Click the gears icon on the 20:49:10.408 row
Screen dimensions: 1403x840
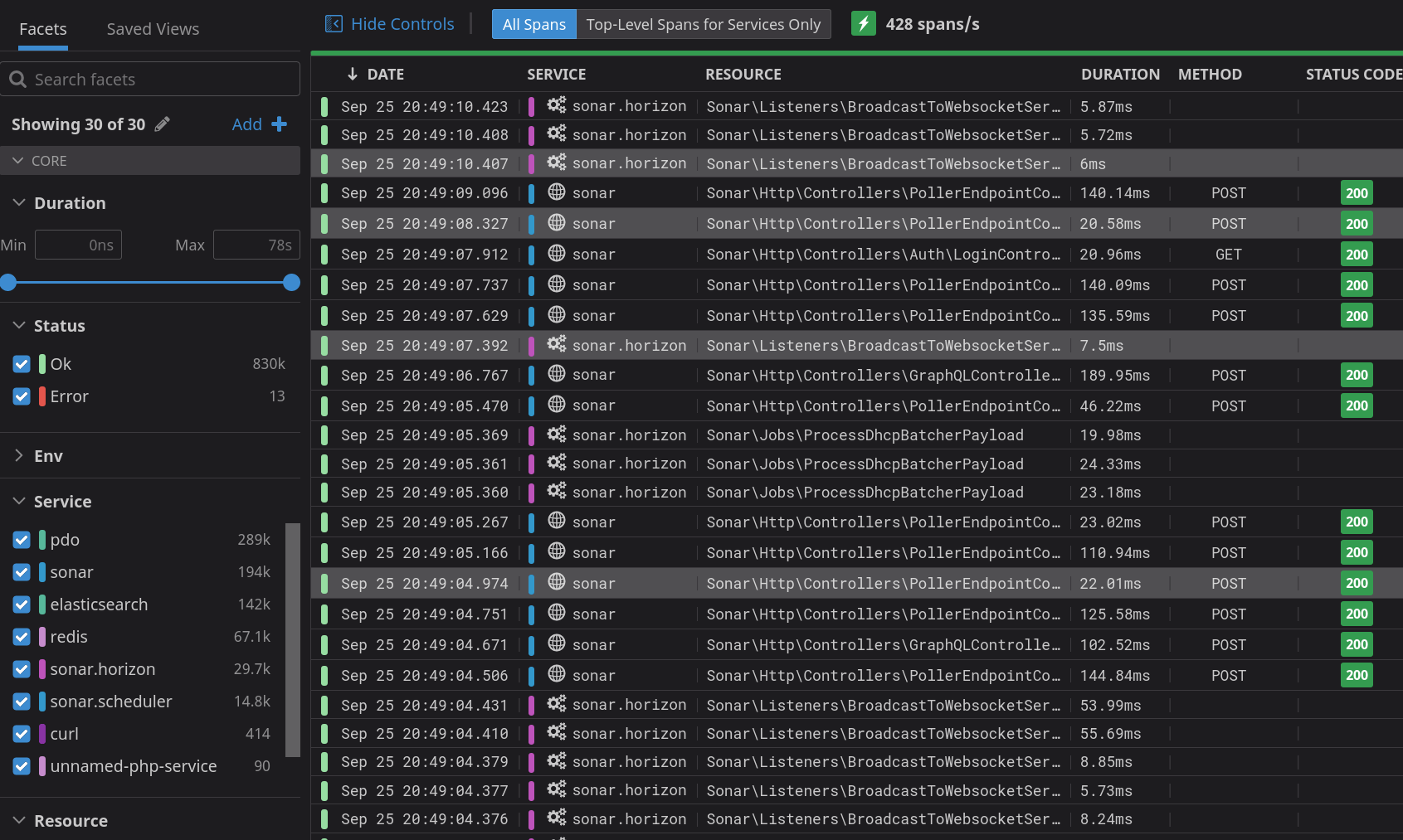pos(557,134)
